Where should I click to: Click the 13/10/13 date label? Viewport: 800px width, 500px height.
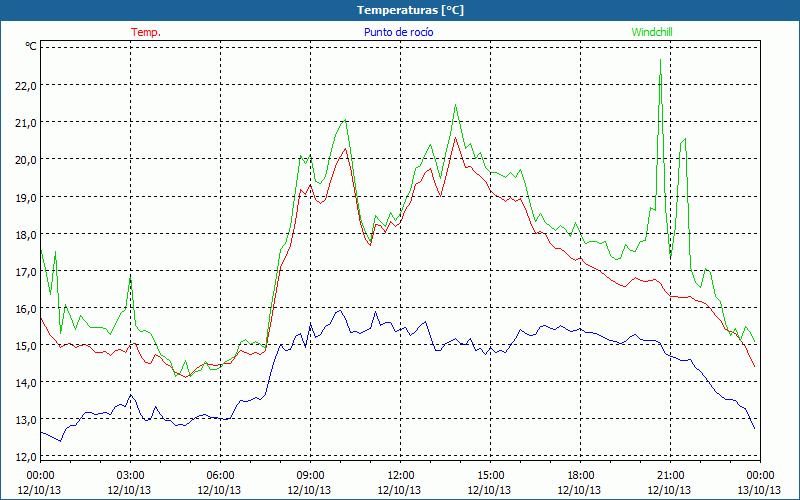(x=760, y=490)
